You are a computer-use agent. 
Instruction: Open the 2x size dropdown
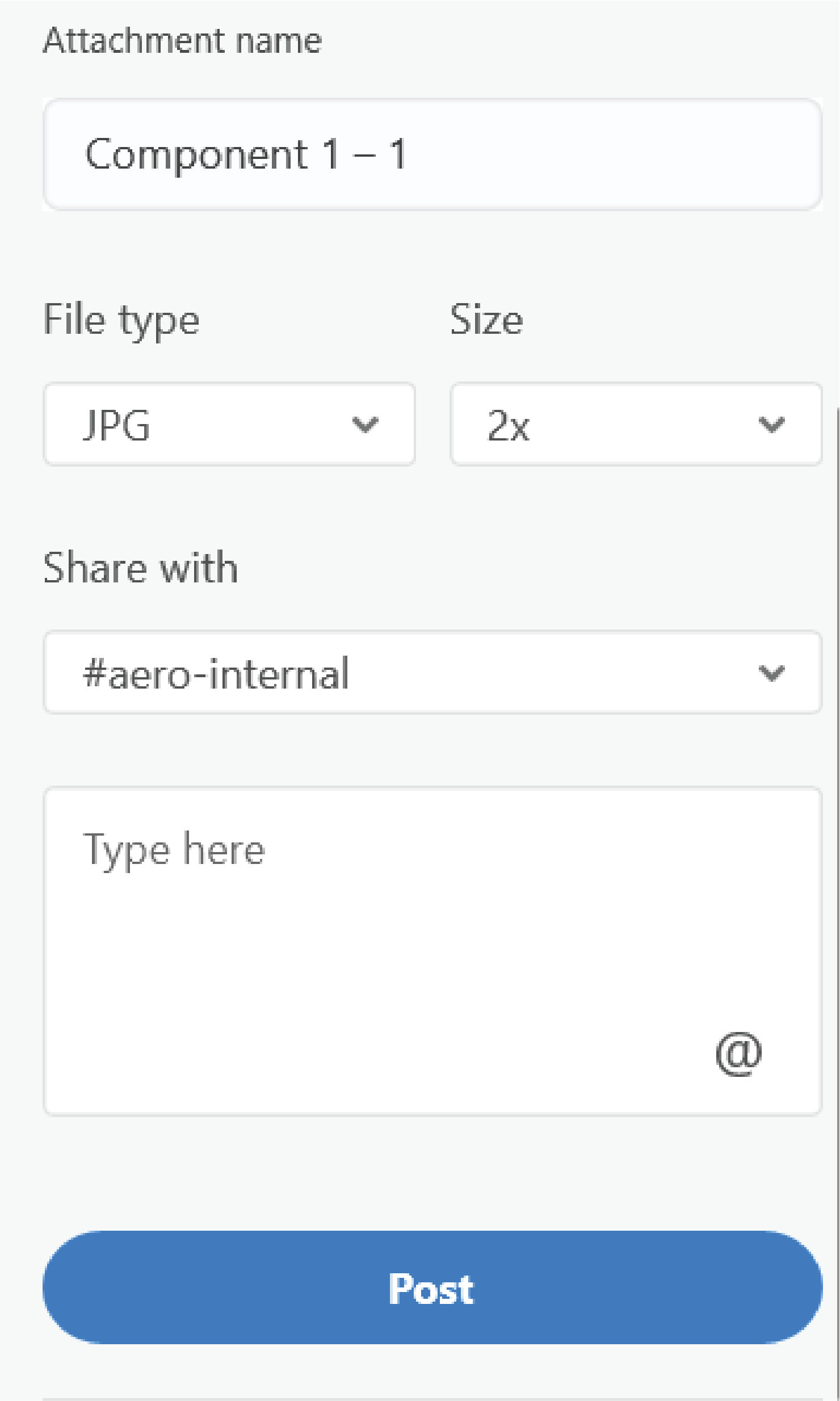click(x=636, y=424)
